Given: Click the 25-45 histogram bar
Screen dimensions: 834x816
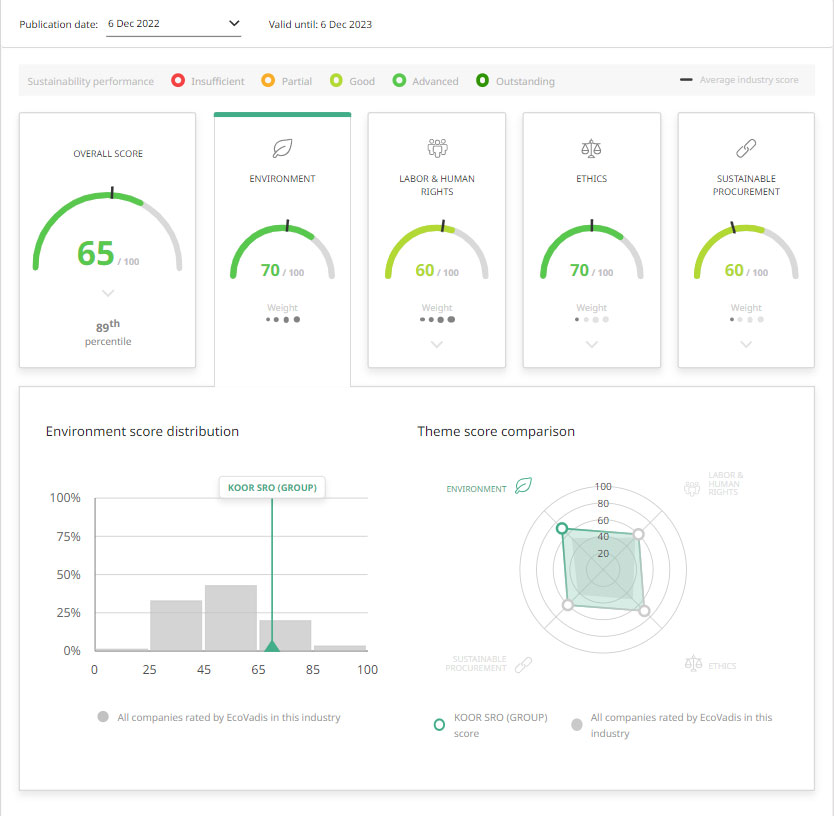Looking at the screenshot, I should tap(176, 625).
